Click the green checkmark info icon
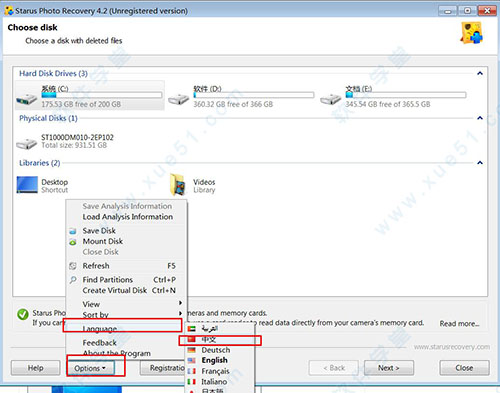This screenshot has height=393, width=500. (x=23, y=314)
